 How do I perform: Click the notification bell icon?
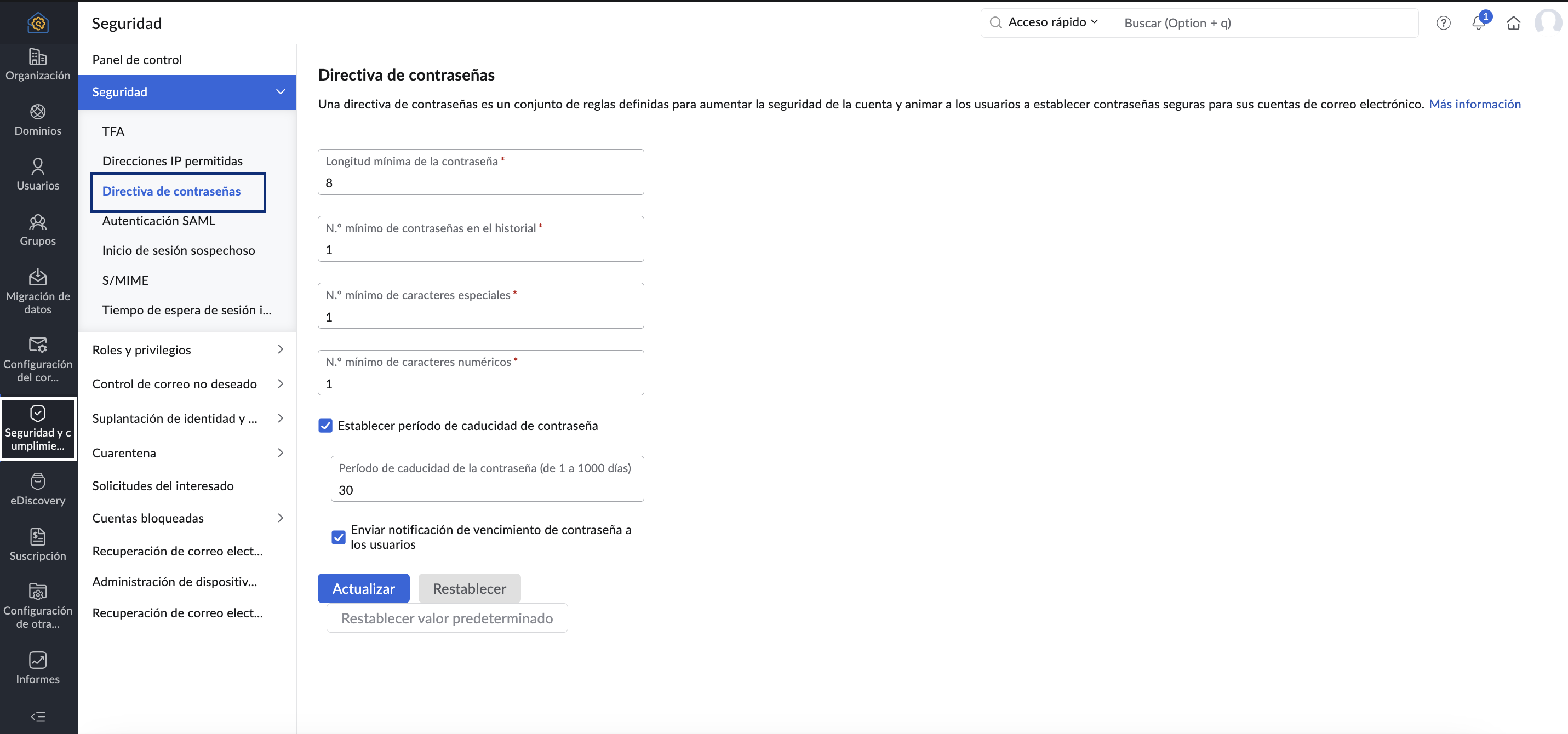(x=1479, y=22)
